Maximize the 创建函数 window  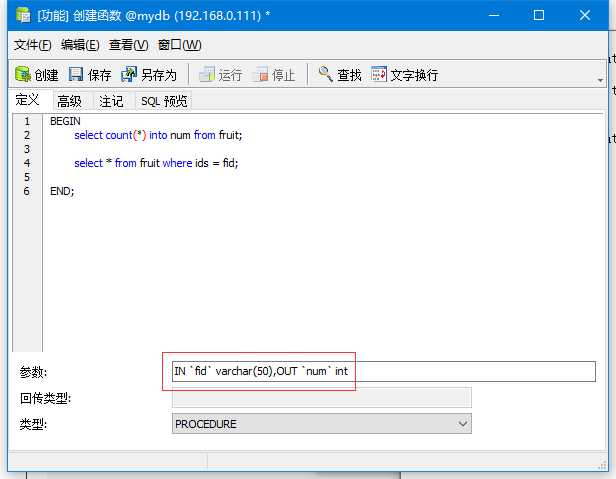pyautogui.click(x=539, y=15)
